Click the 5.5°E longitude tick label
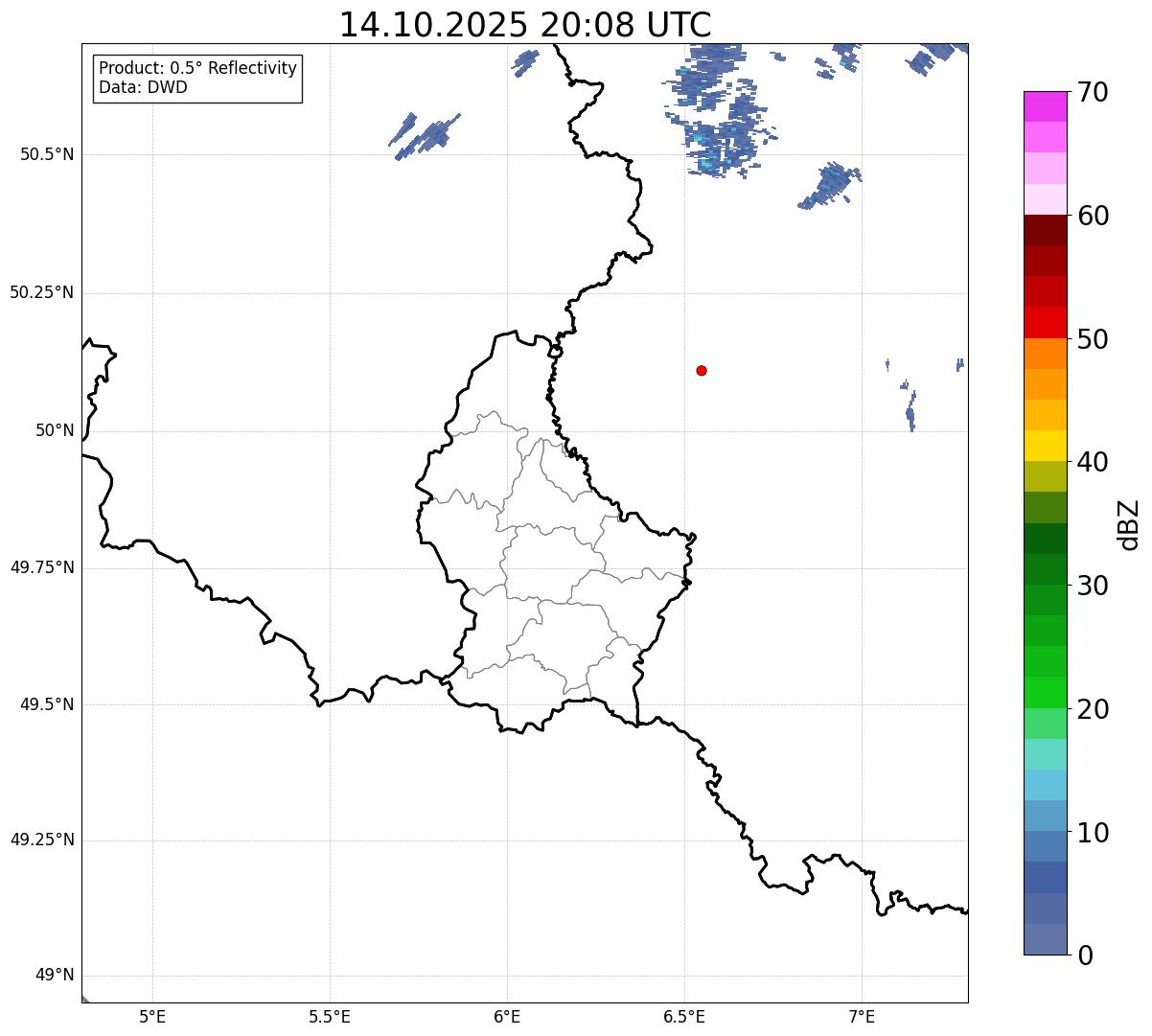 pyautogui.click(x=330, y=1016)
